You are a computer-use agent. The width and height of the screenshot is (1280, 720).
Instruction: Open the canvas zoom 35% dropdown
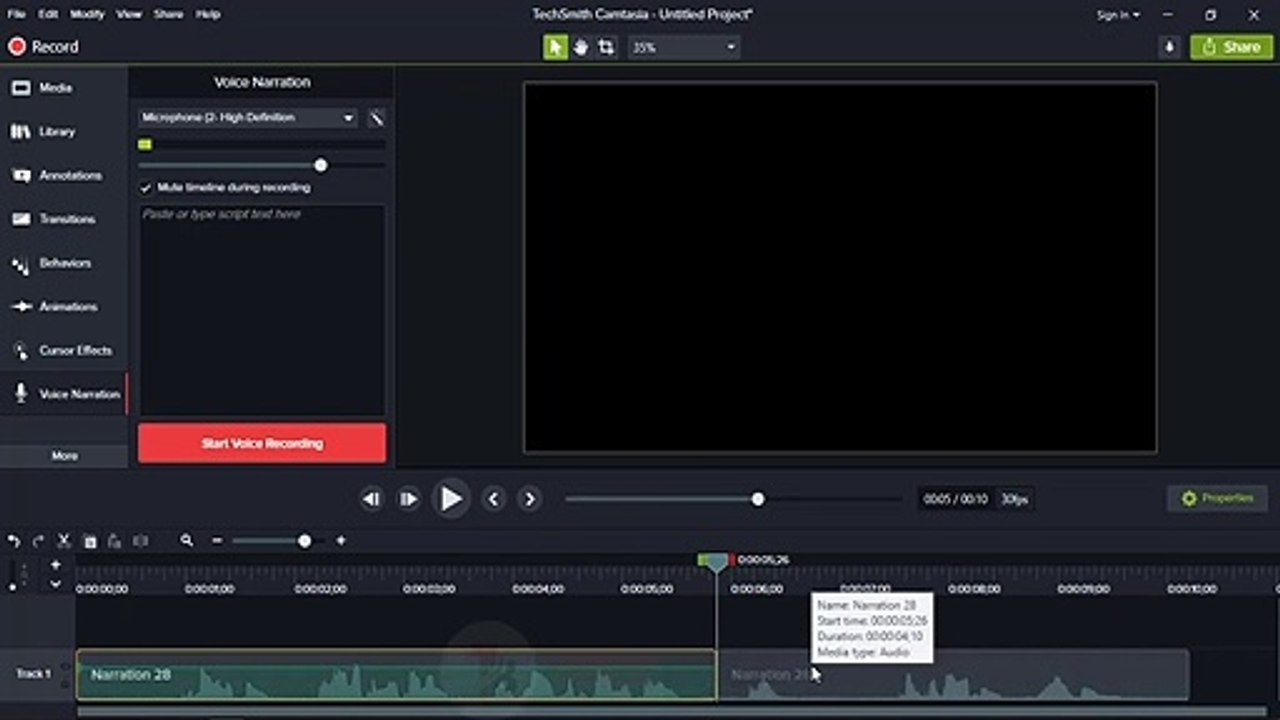click(x=684, y=47)
